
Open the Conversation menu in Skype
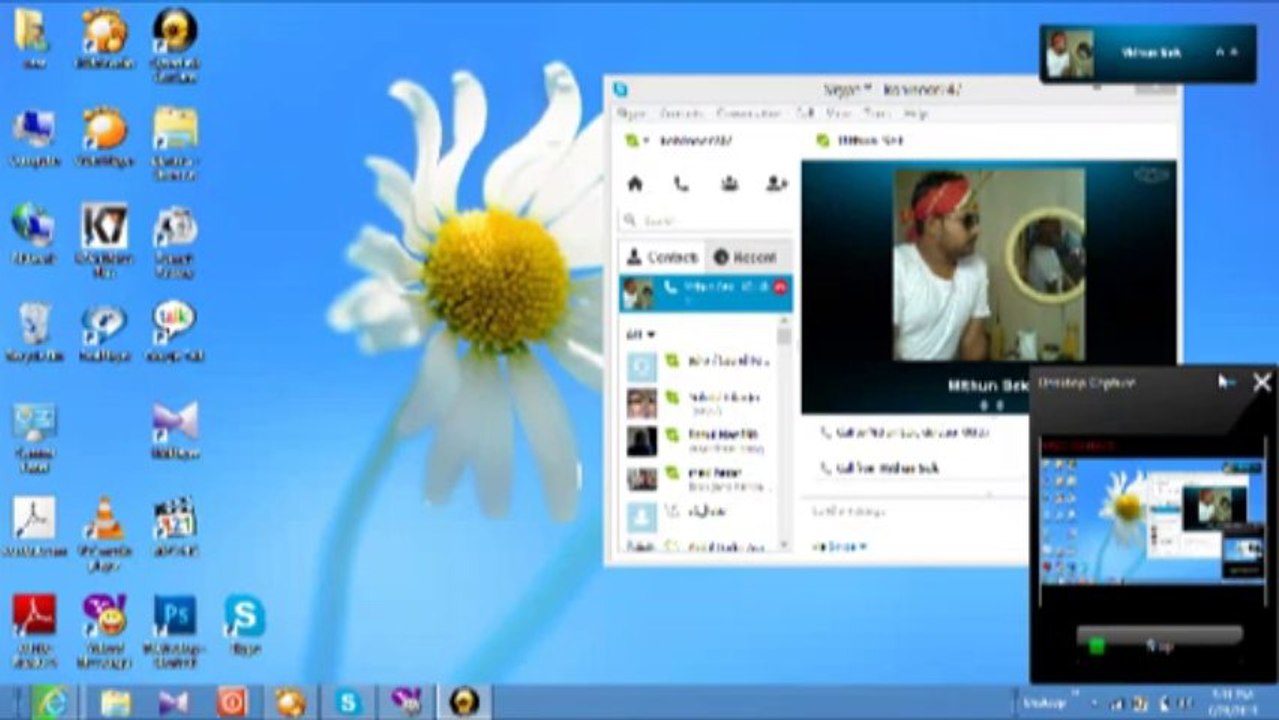click(749, 114)
